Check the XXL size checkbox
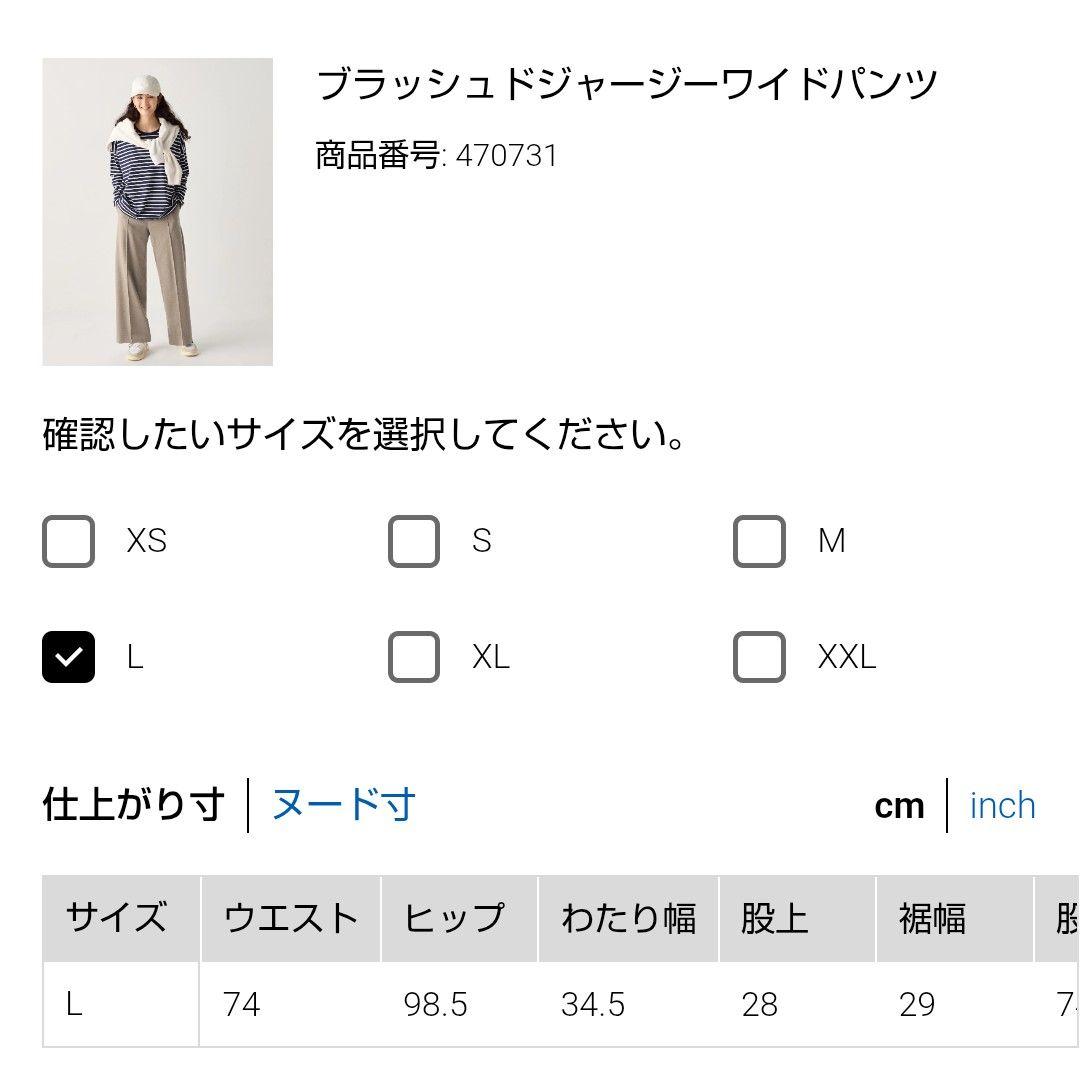 click(759, 657)
